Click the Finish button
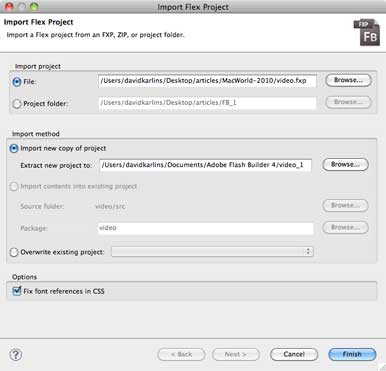The image size is (386, 371). click(x=352, y=354)
